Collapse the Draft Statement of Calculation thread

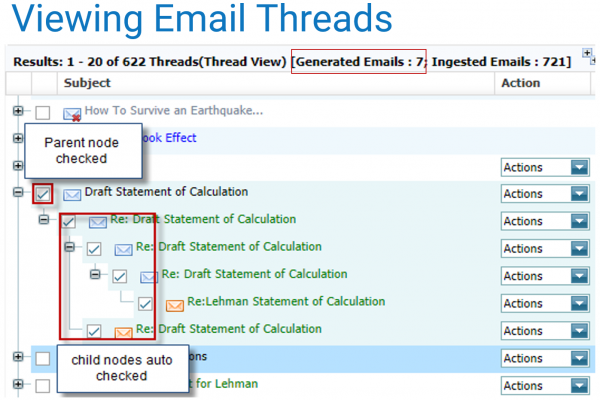[18, 193]
